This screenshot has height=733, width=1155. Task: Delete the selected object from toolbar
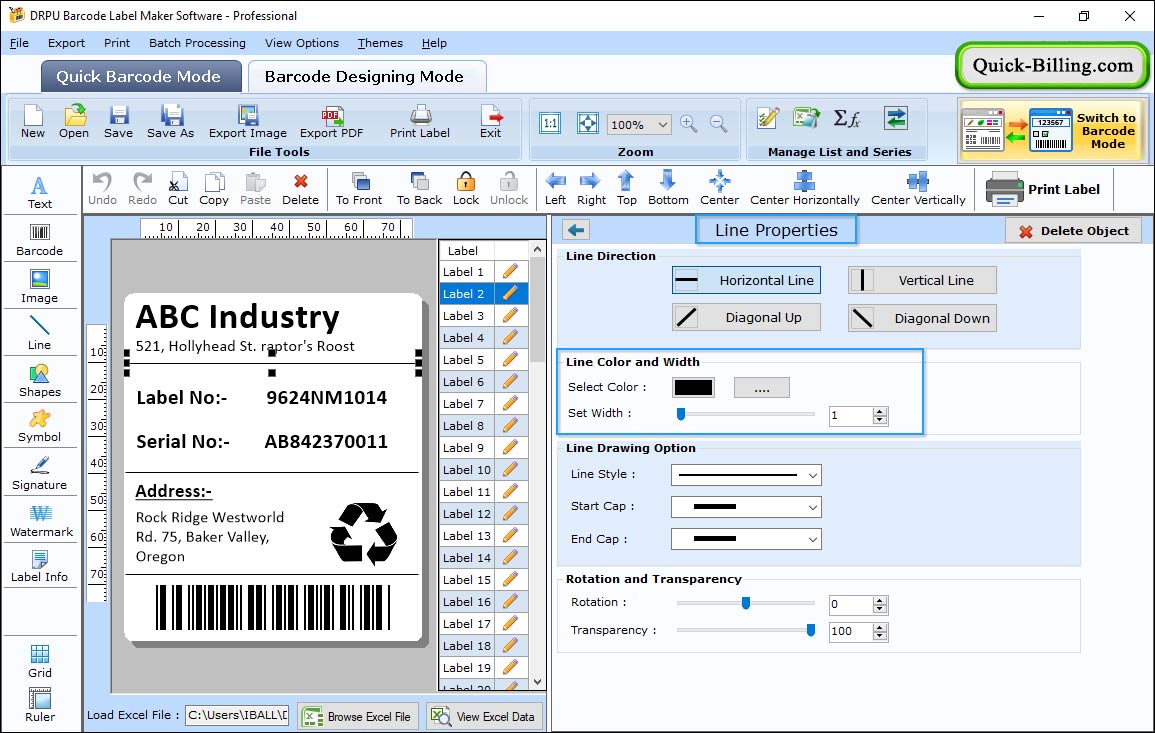click(x=301, y=189)
